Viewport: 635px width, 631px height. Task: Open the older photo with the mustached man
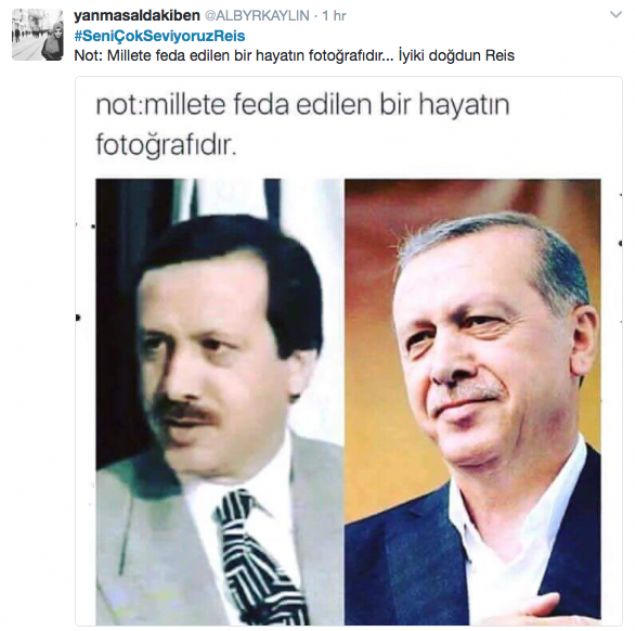(x=219, y=401)
